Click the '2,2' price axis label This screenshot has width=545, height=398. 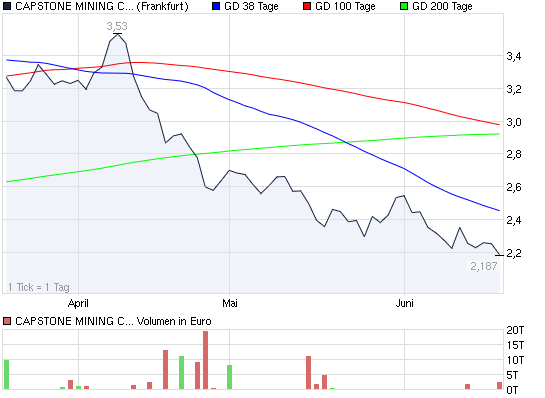tap(514, 253)
